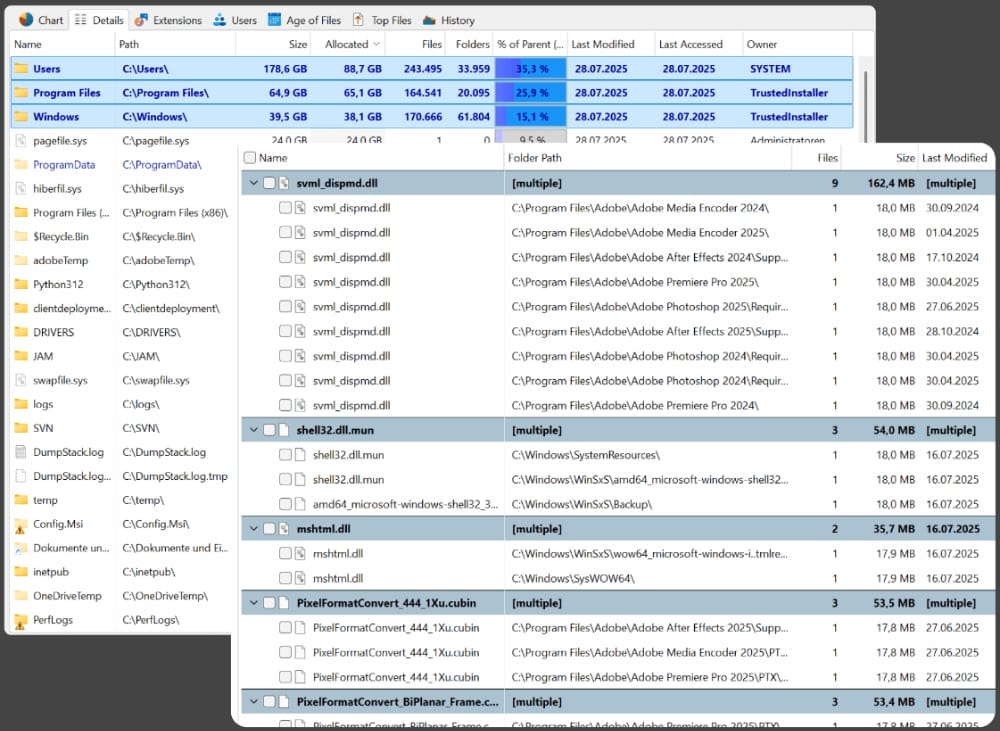Click the History tab cloud icon

click(x=429, y=20)
